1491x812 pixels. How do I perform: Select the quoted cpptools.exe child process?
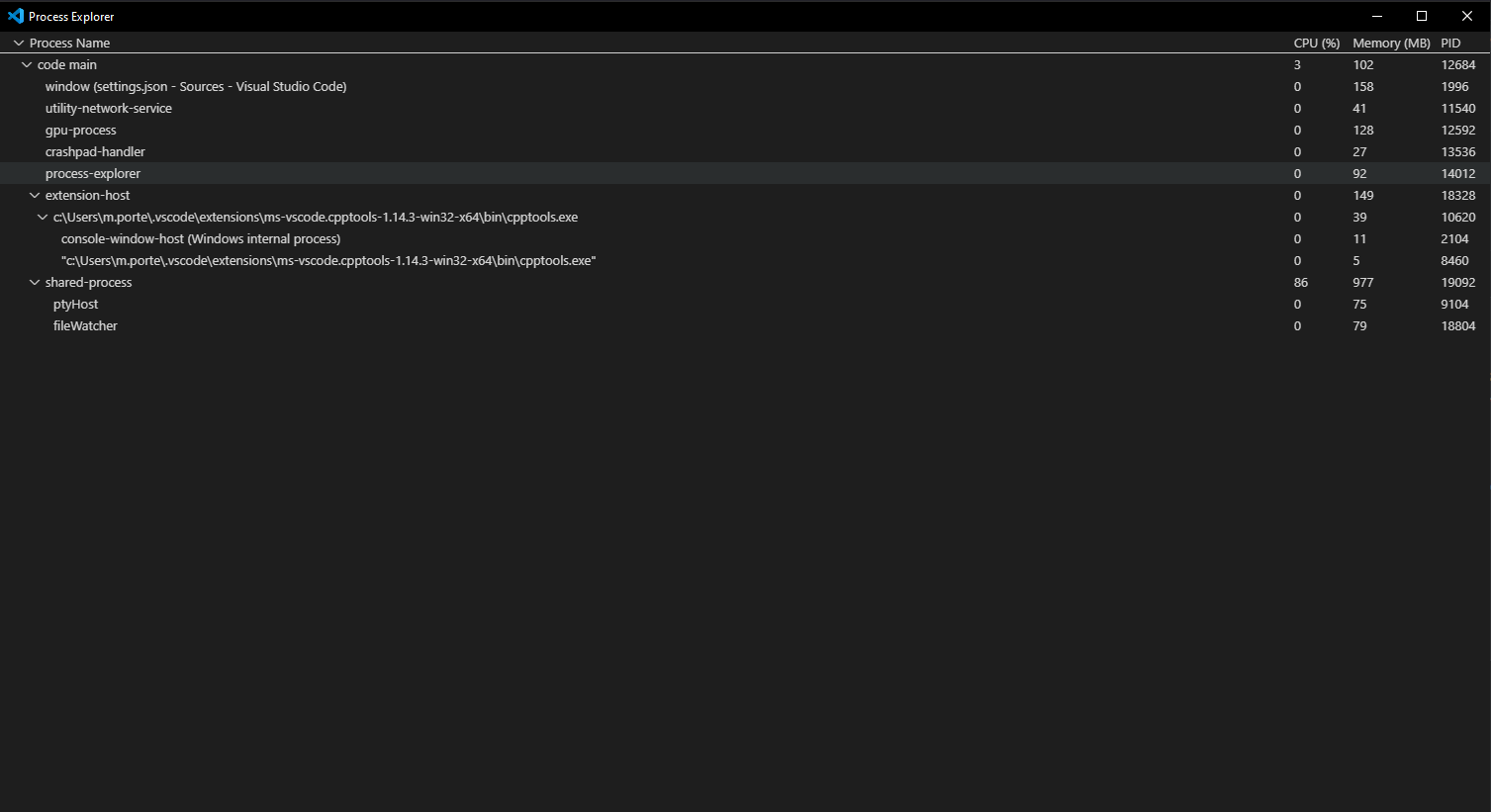327,260
